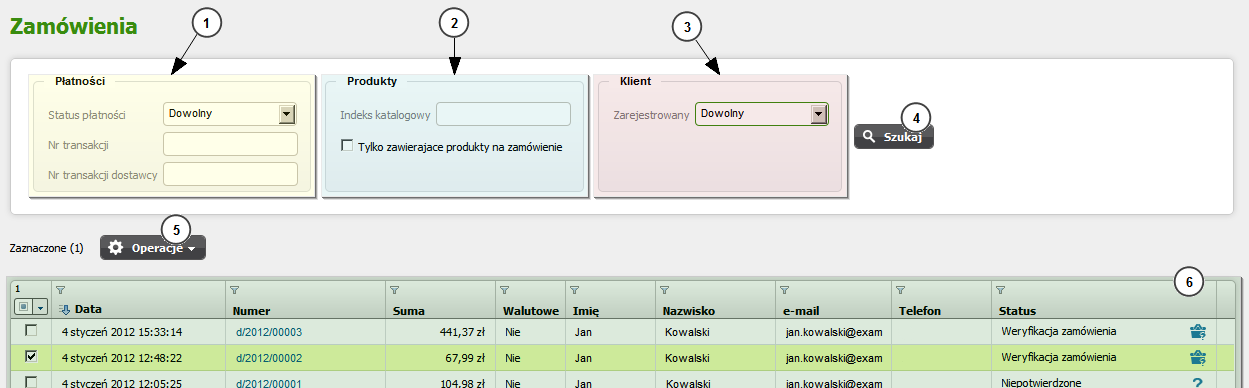Sort table by Status column header
Screen dimensions: 1249x388
[x=1018, y=311]
